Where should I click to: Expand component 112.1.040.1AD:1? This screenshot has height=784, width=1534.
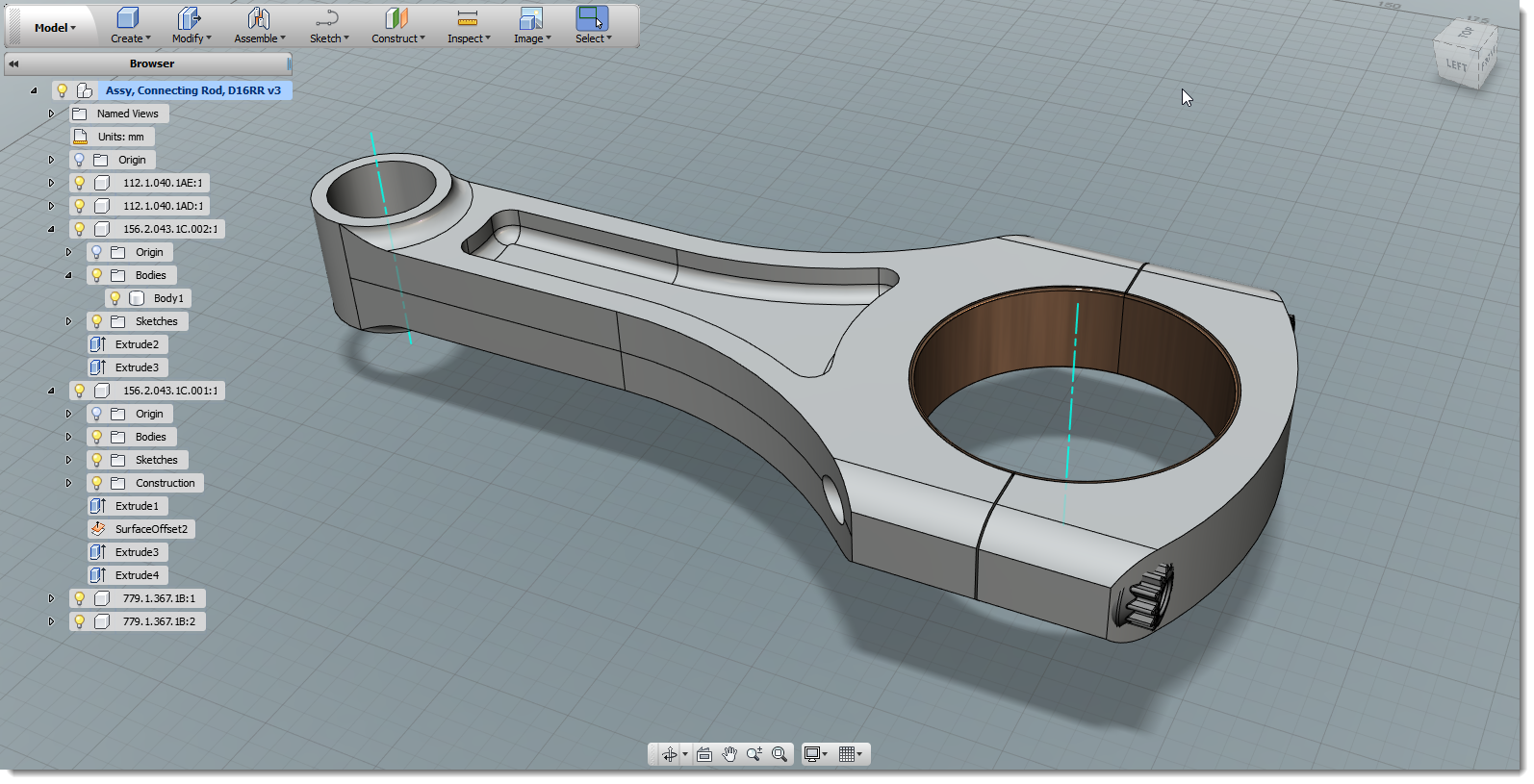pos(52,206)
